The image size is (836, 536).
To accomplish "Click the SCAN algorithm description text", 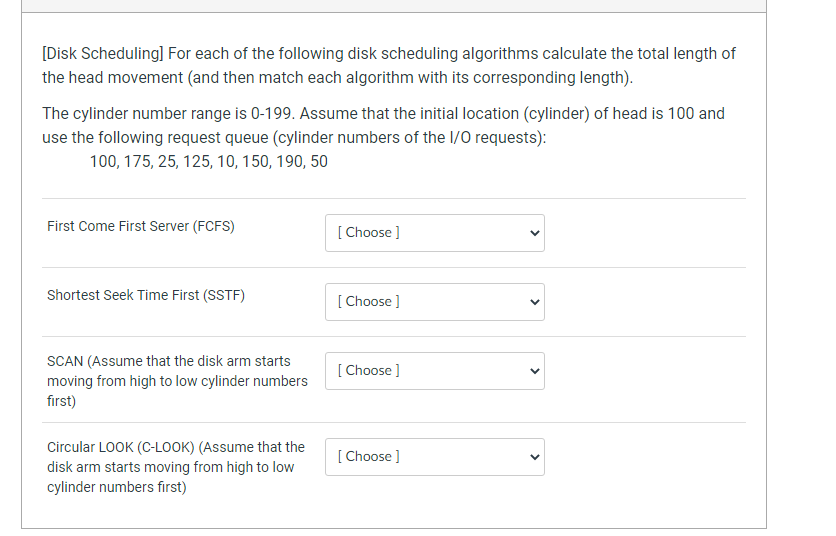I will [x=177, y=381].
